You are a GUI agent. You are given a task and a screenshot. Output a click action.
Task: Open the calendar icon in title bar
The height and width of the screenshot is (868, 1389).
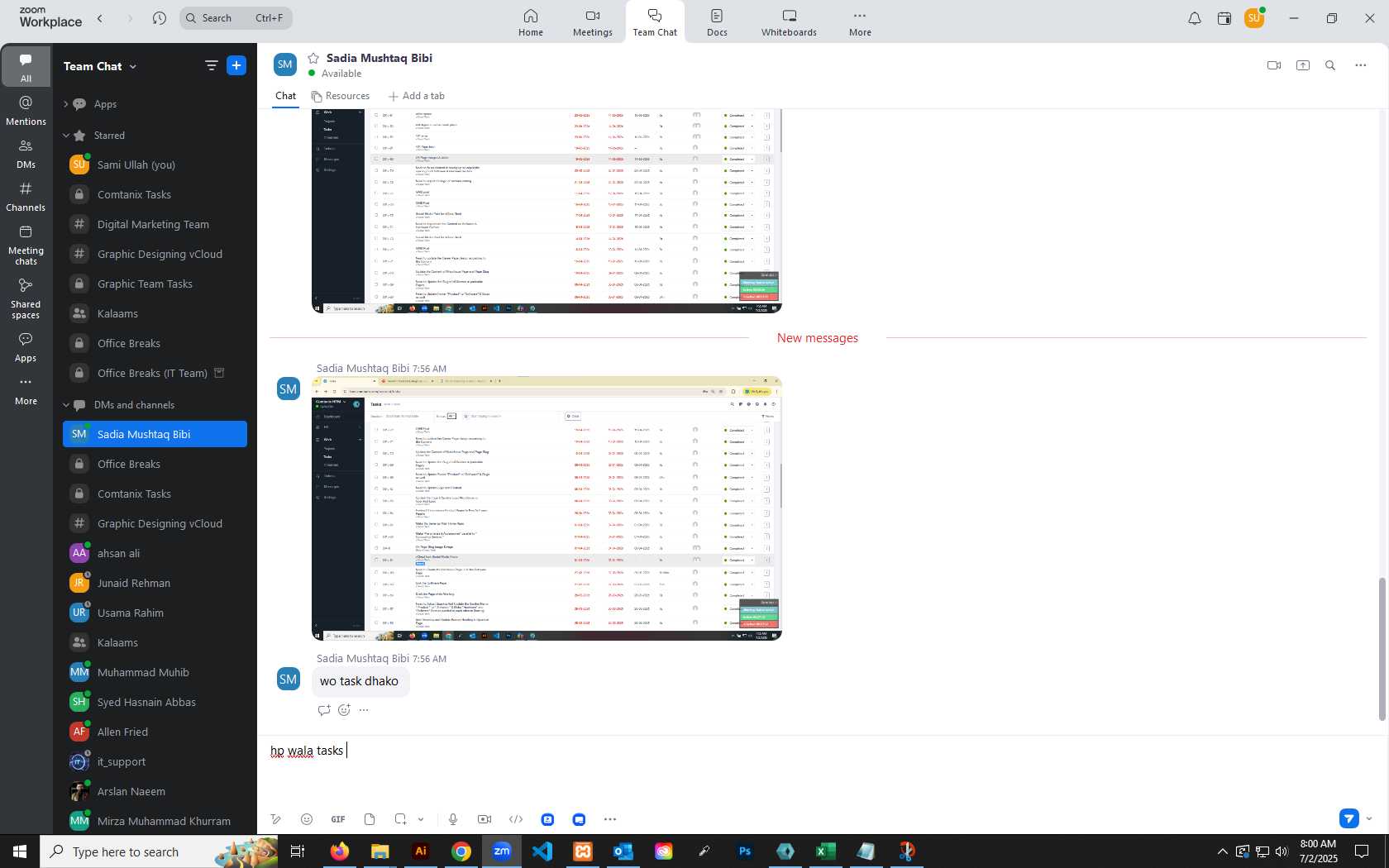[1224, 18]
